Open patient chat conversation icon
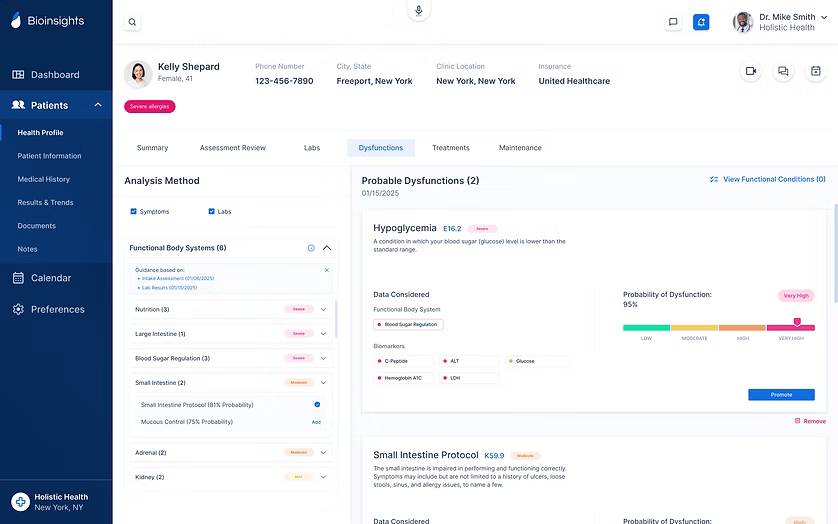This screenshot has height=524, width=838. coord(783,71)
